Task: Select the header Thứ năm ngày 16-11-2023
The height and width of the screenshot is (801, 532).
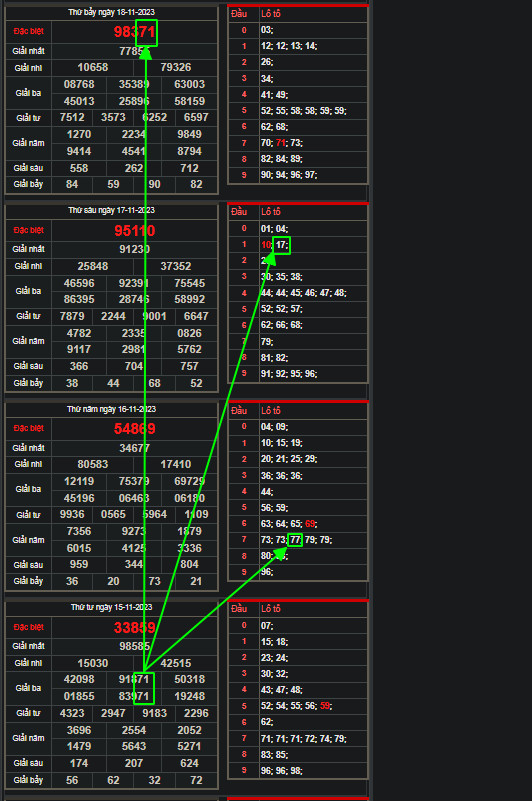Action: 111,409
